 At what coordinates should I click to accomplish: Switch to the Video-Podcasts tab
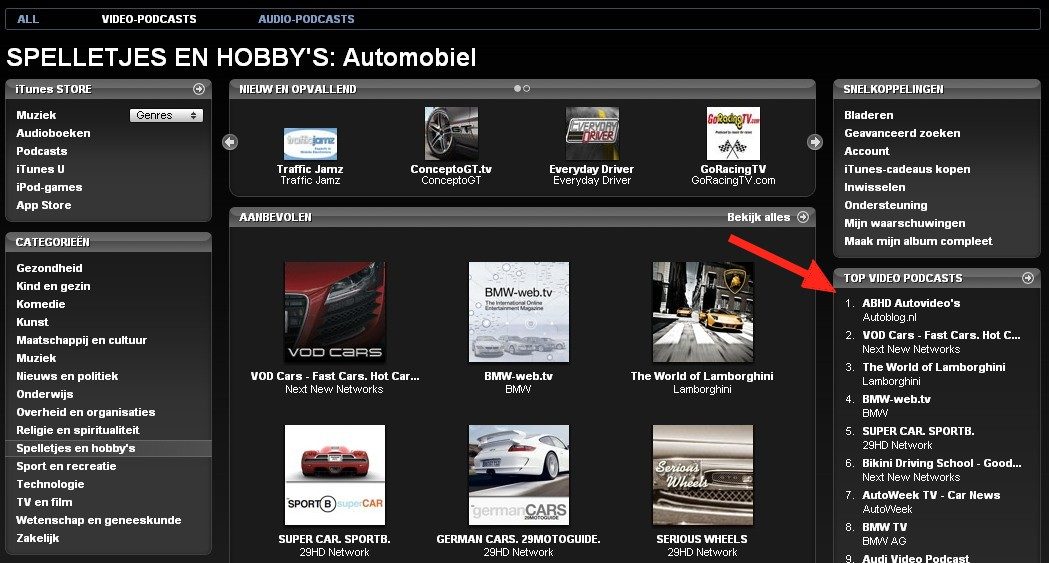tap(149, 19)
